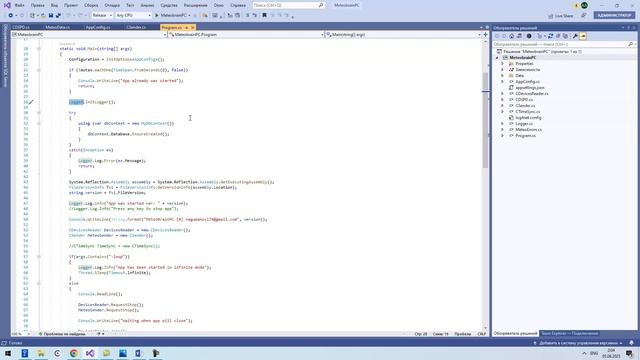Select MeteoErrors.cs in Solution Explorer
The width and height of the screenshot is (640, 360).
tap(528, 129)
